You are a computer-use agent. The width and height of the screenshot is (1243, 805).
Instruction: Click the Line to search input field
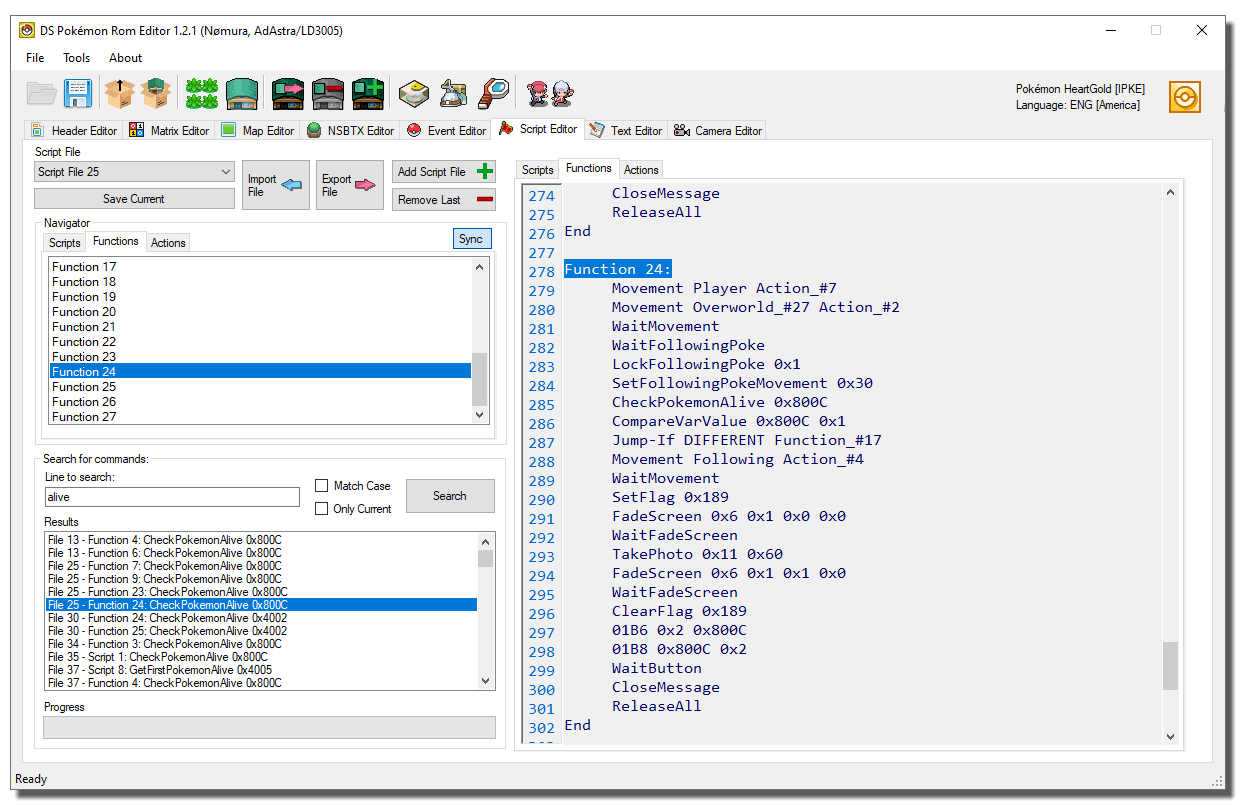point(172,497)
